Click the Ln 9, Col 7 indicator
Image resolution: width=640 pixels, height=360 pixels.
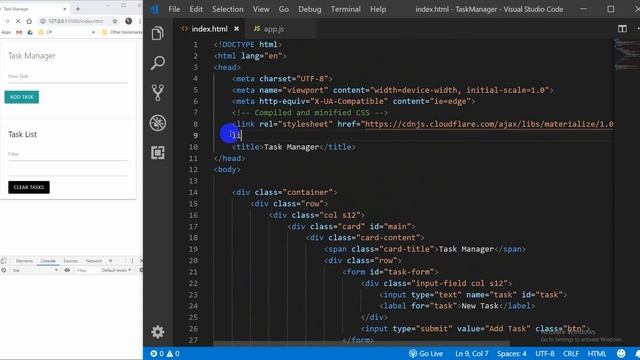point(471,353)
